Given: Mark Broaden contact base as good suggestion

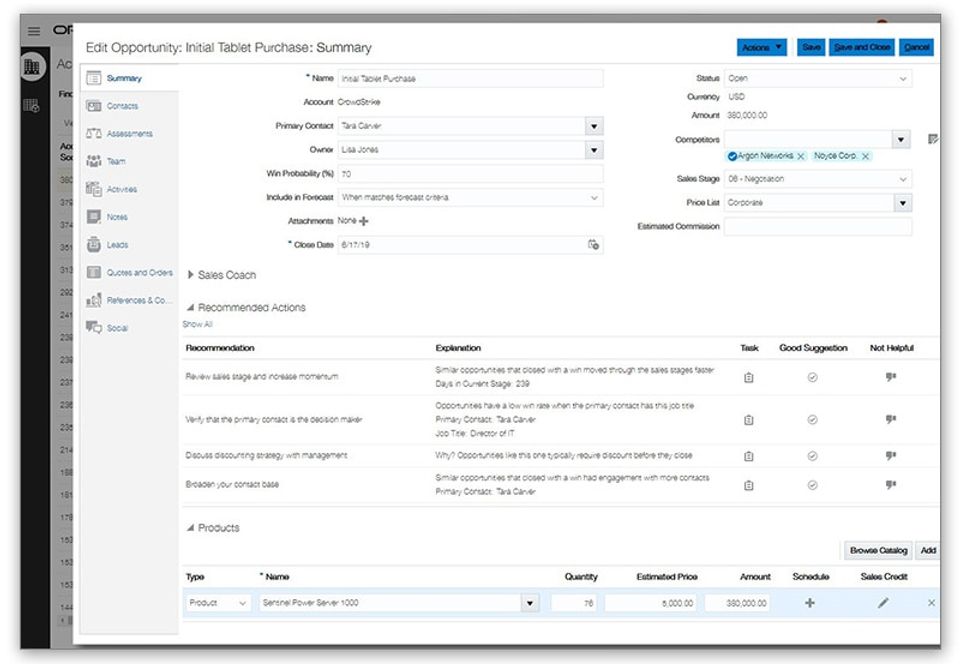Looking at the screenshot, I should pos(812,485).
